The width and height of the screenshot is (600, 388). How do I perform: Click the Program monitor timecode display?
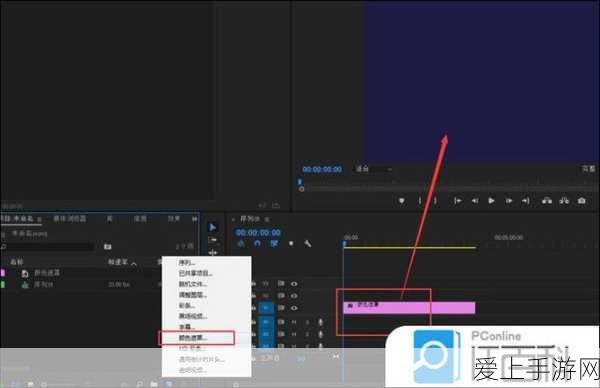point(322,169)
